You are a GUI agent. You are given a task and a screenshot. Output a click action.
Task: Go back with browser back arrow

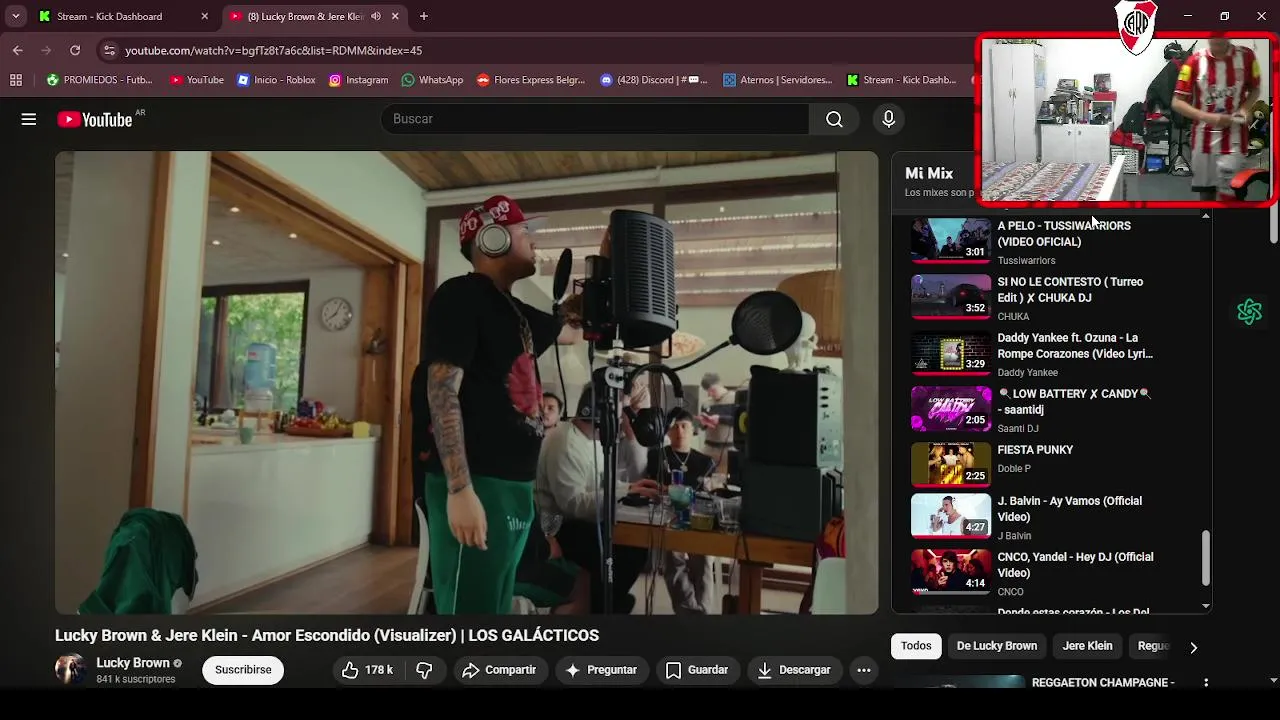click(17, 50)
